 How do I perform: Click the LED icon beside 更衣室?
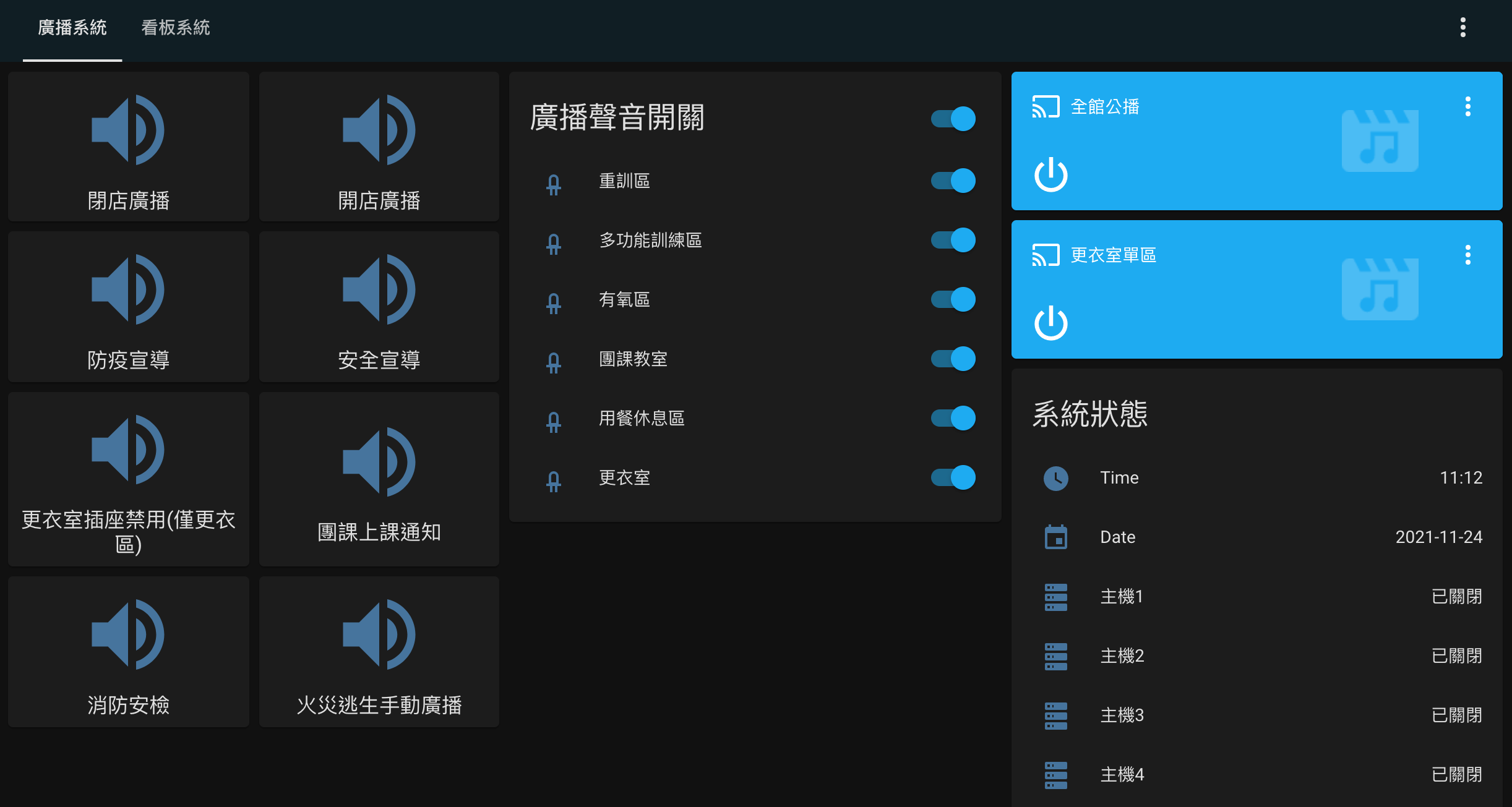click(554, 481)
